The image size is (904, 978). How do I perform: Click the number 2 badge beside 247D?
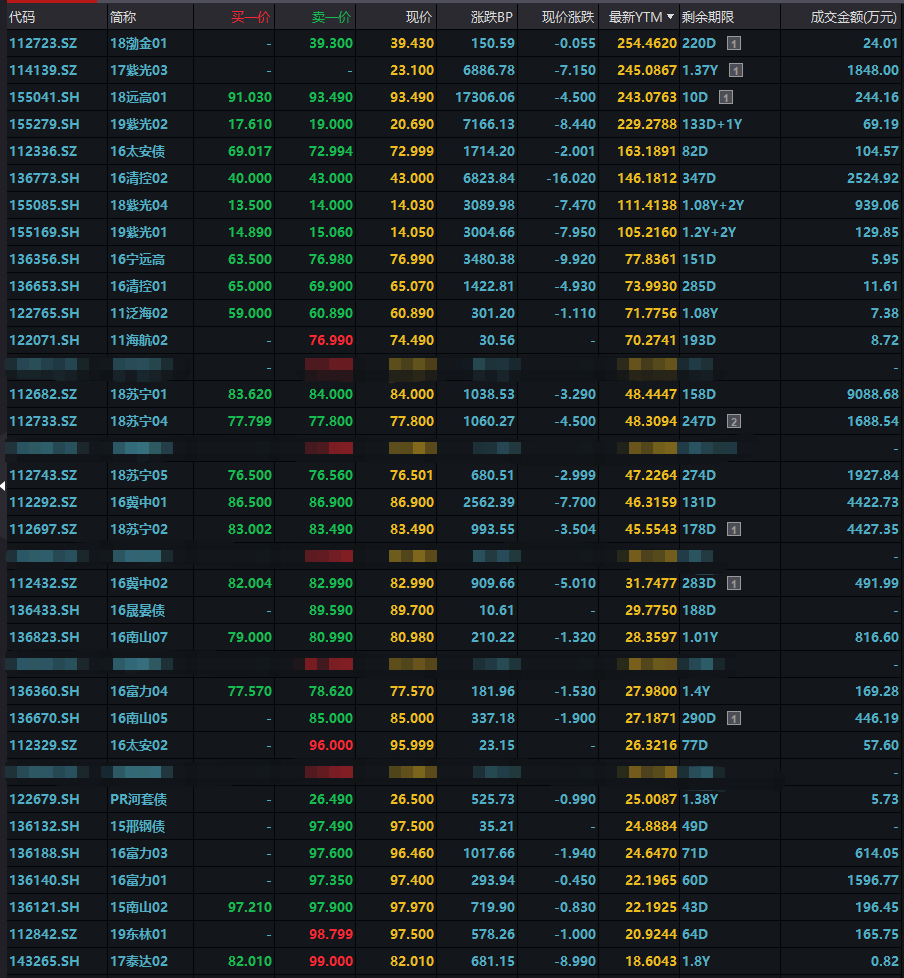click(x=734, y=422)
